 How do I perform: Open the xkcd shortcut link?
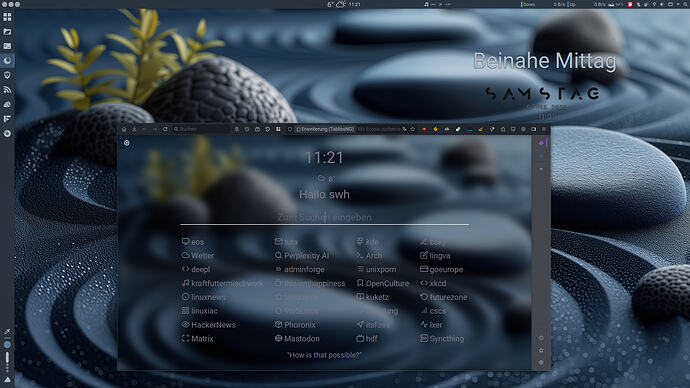coord(433,283)
